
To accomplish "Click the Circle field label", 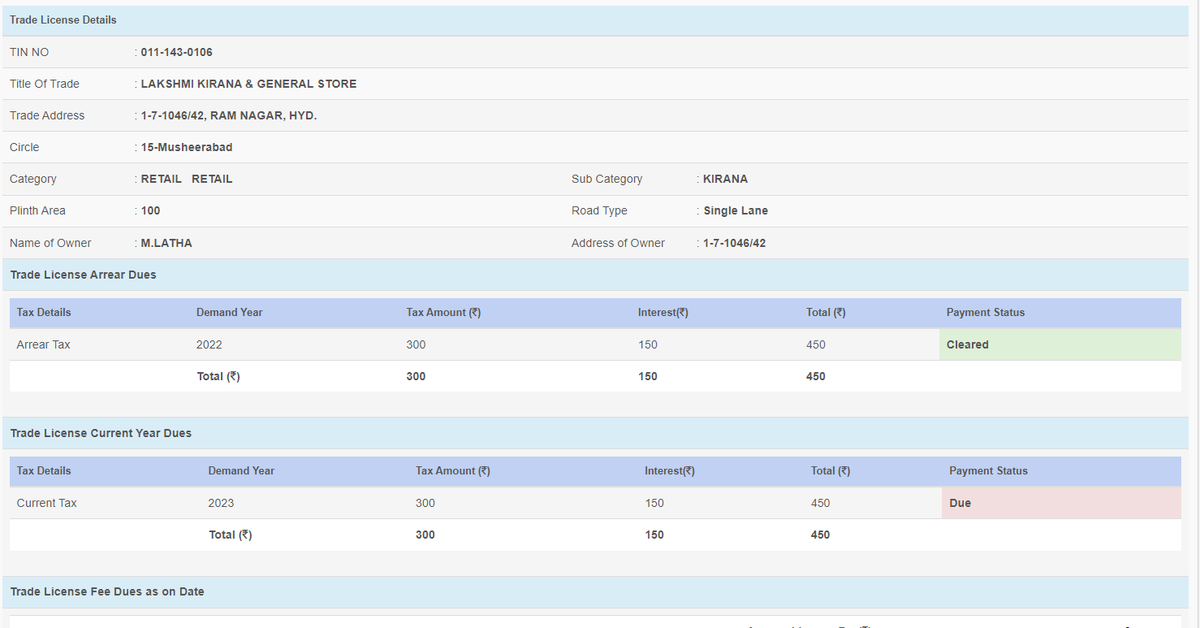I will (24, 147).
